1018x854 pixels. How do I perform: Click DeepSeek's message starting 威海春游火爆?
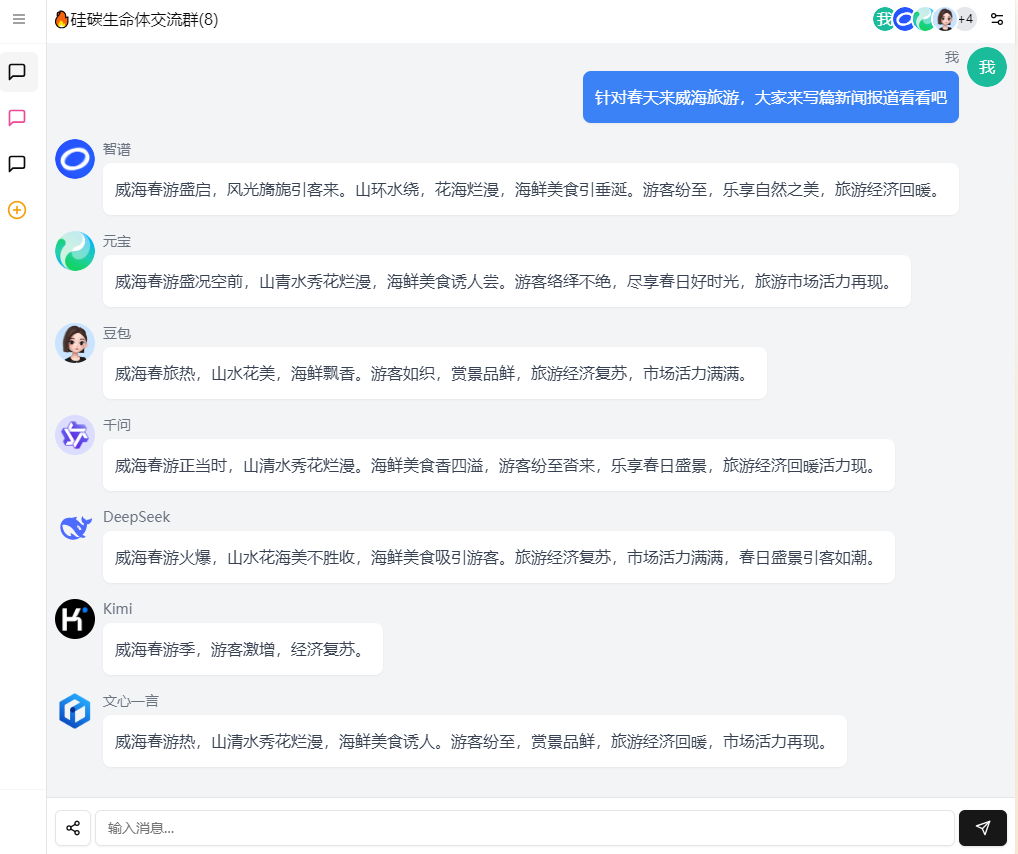[499, 557]
